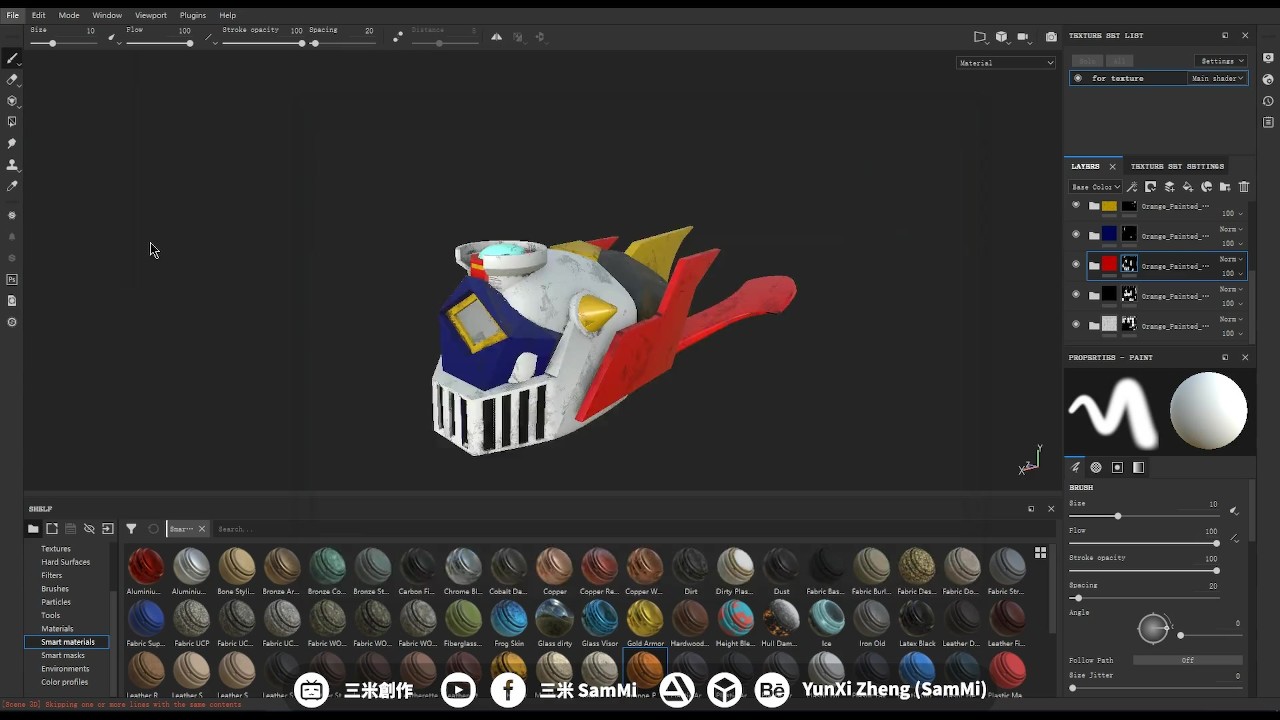Toggle visibility of the gray Orange_Painted layer
The width and height of the screenshot is (1280, 720).
tap(1076, 324)
